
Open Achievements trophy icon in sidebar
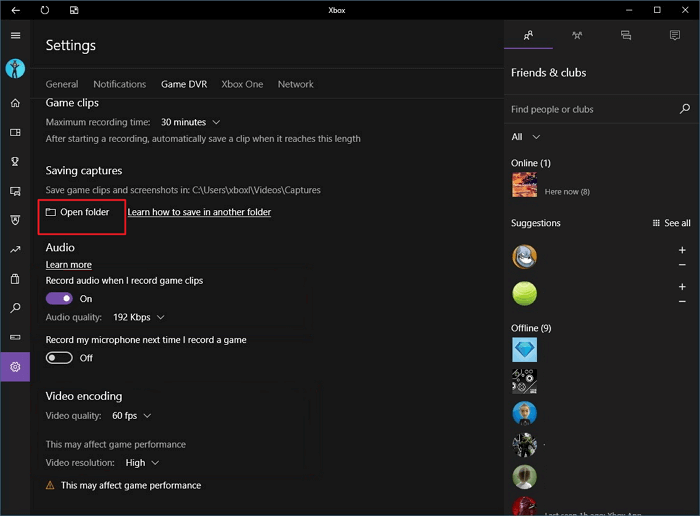point(15,162)
